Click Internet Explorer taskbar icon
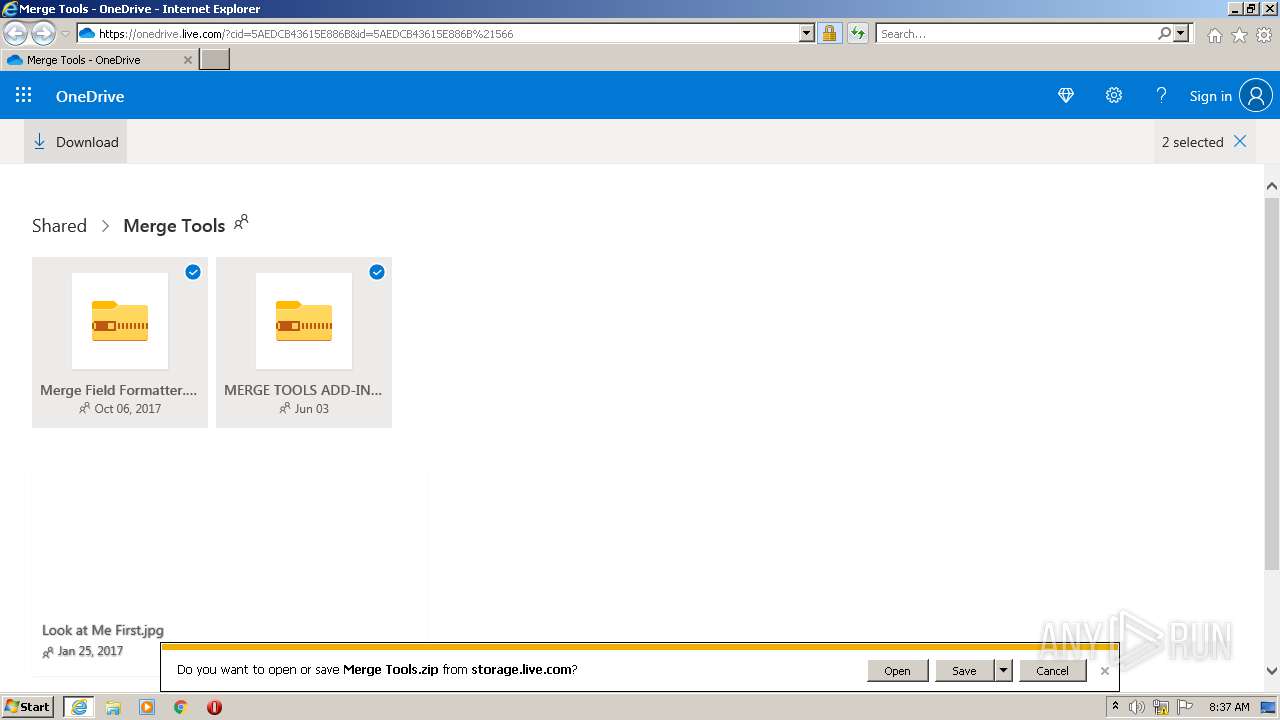Image resolution: width=1280 pixels, height=720 pixels. tap(79, 707)
